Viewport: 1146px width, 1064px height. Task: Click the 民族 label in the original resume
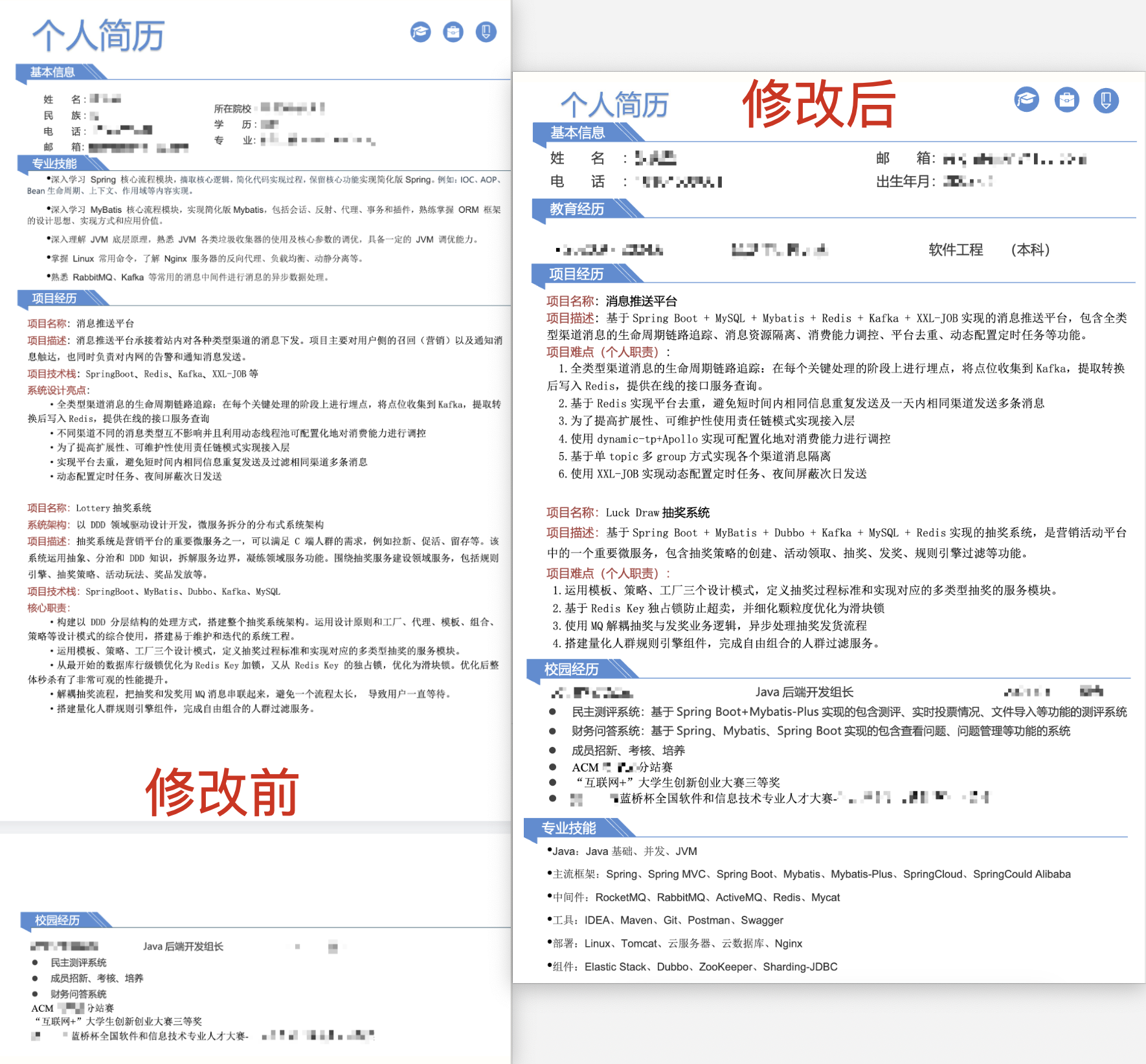[63, 115]
